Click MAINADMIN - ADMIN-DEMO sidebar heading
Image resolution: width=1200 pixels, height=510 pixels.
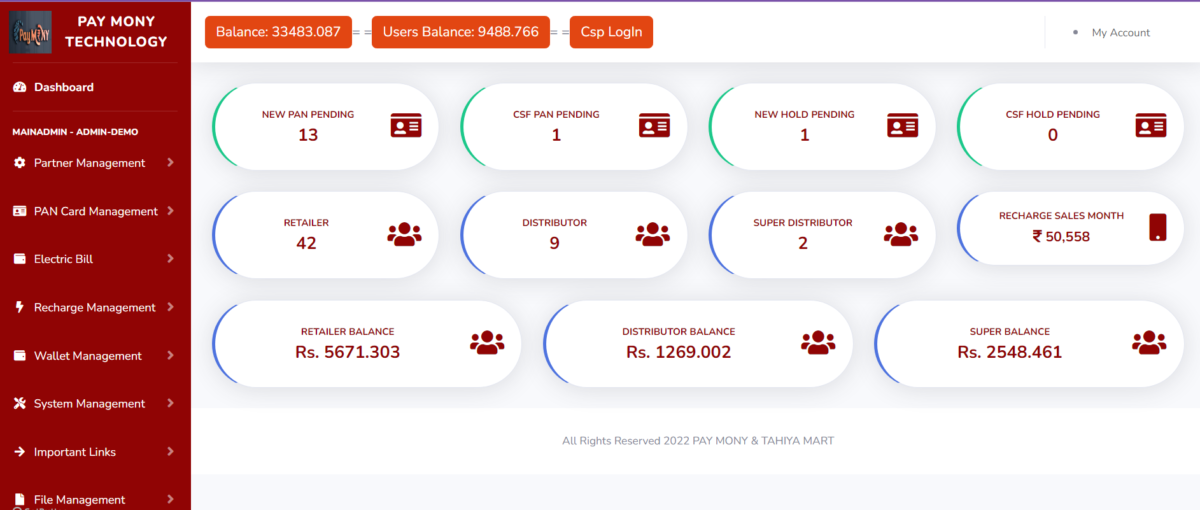[x=75, y=132]
